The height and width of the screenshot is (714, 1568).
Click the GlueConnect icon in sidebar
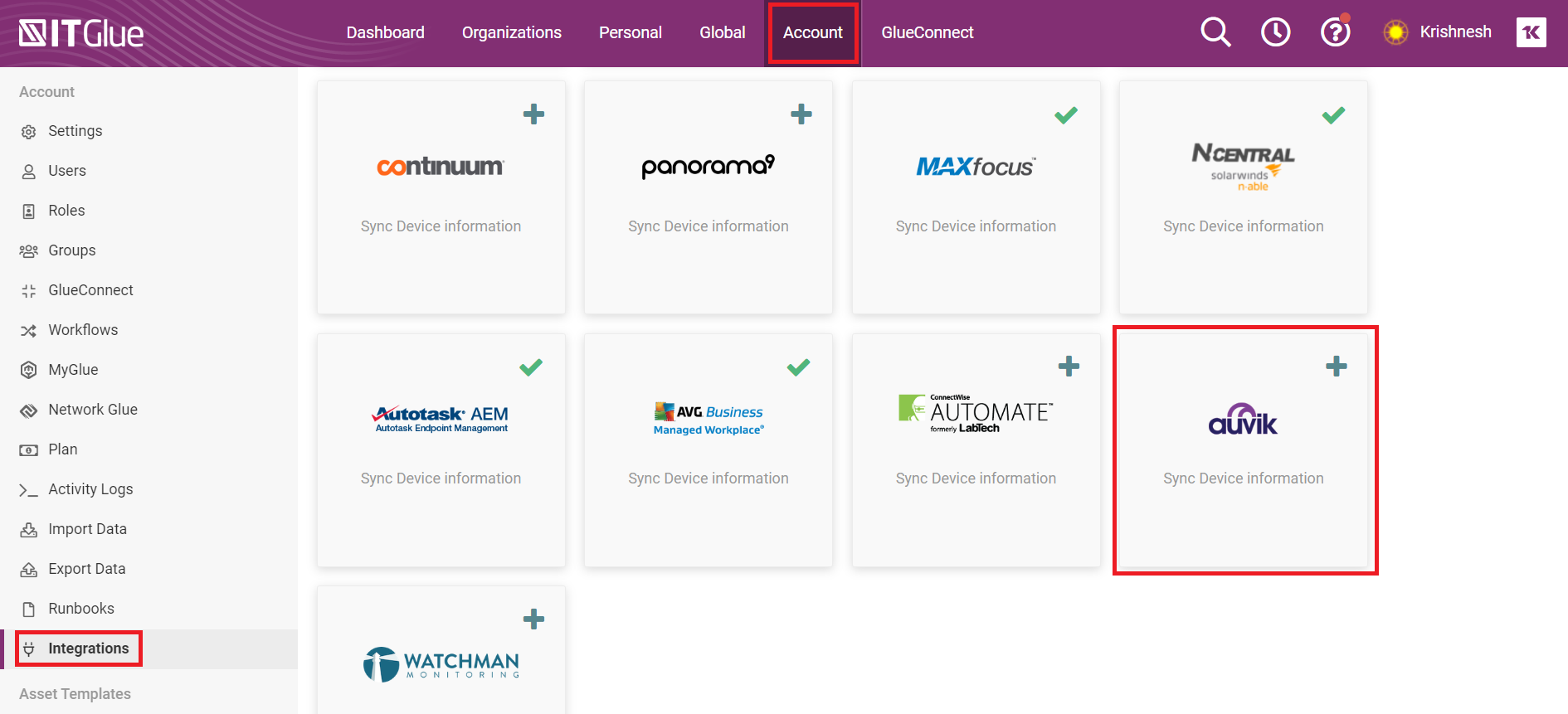tap(29, 291)
